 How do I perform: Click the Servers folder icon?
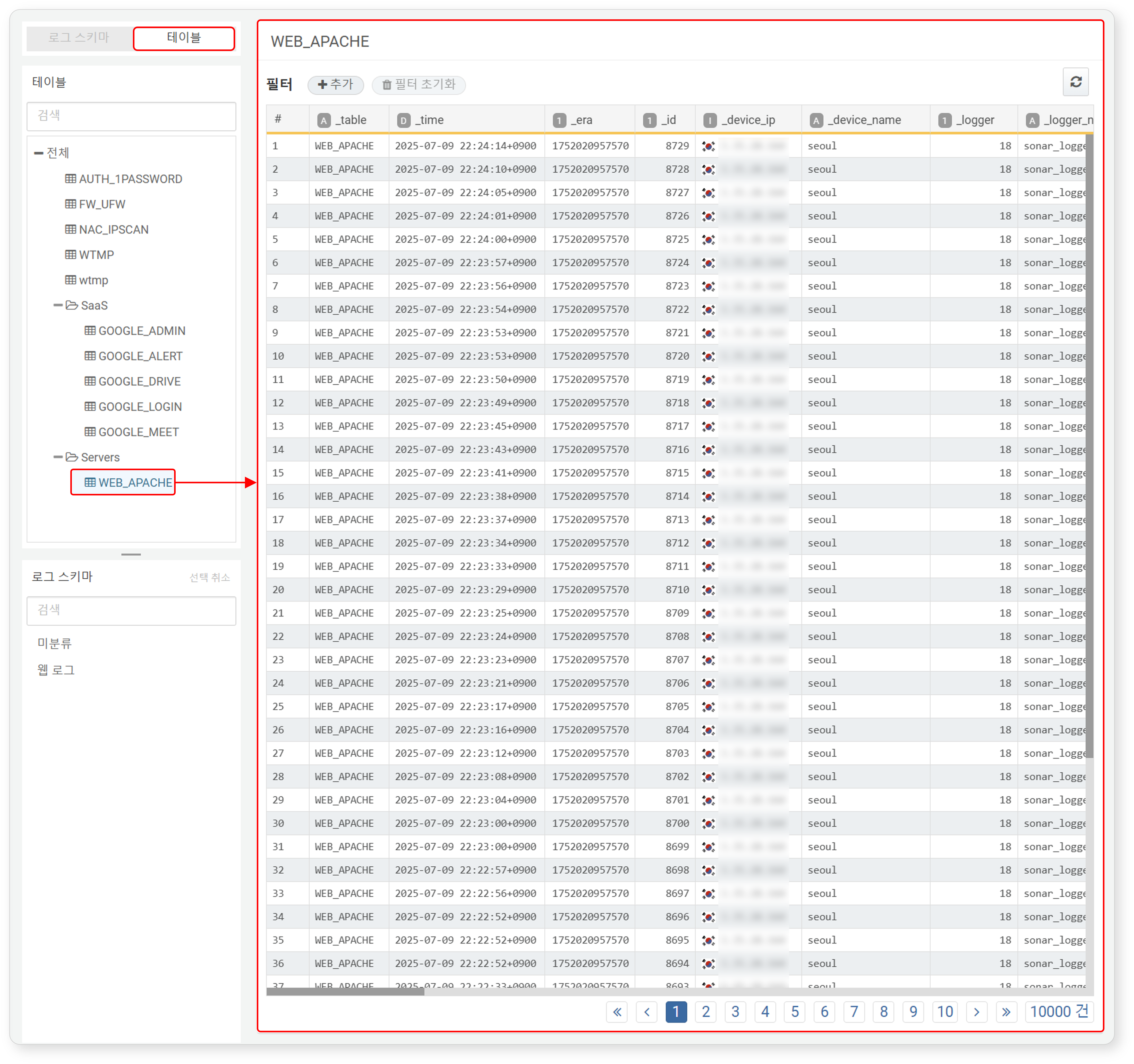pos(72,457)
